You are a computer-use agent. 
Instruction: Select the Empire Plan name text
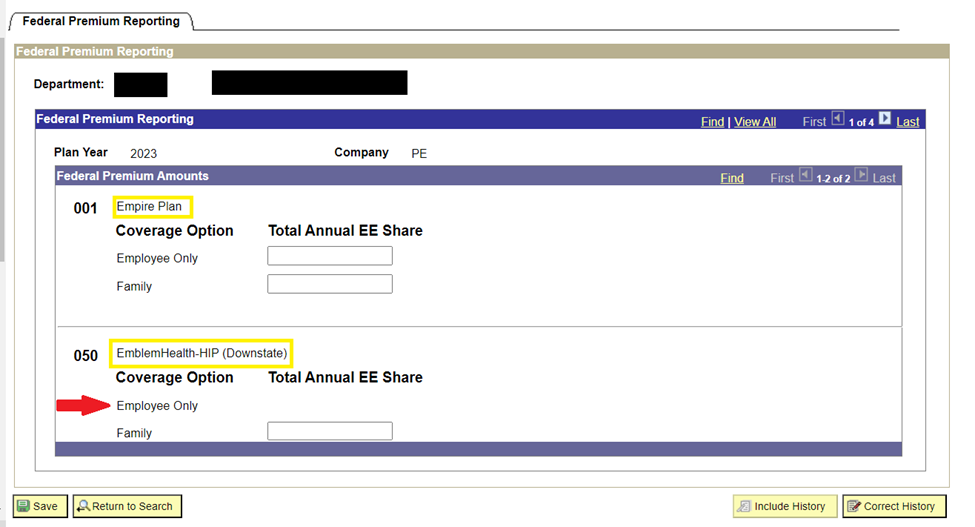(149, 206)
